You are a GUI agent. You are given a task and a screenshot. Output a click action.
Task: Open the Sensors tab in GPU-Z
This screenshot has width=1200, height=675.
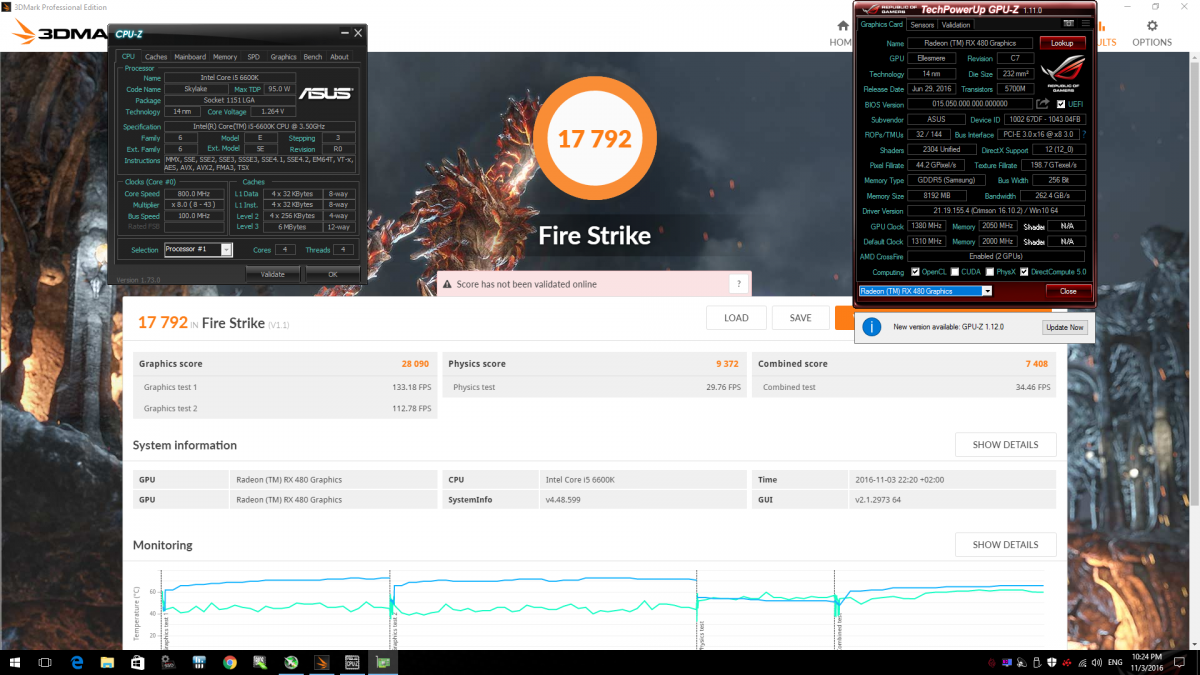922,24
